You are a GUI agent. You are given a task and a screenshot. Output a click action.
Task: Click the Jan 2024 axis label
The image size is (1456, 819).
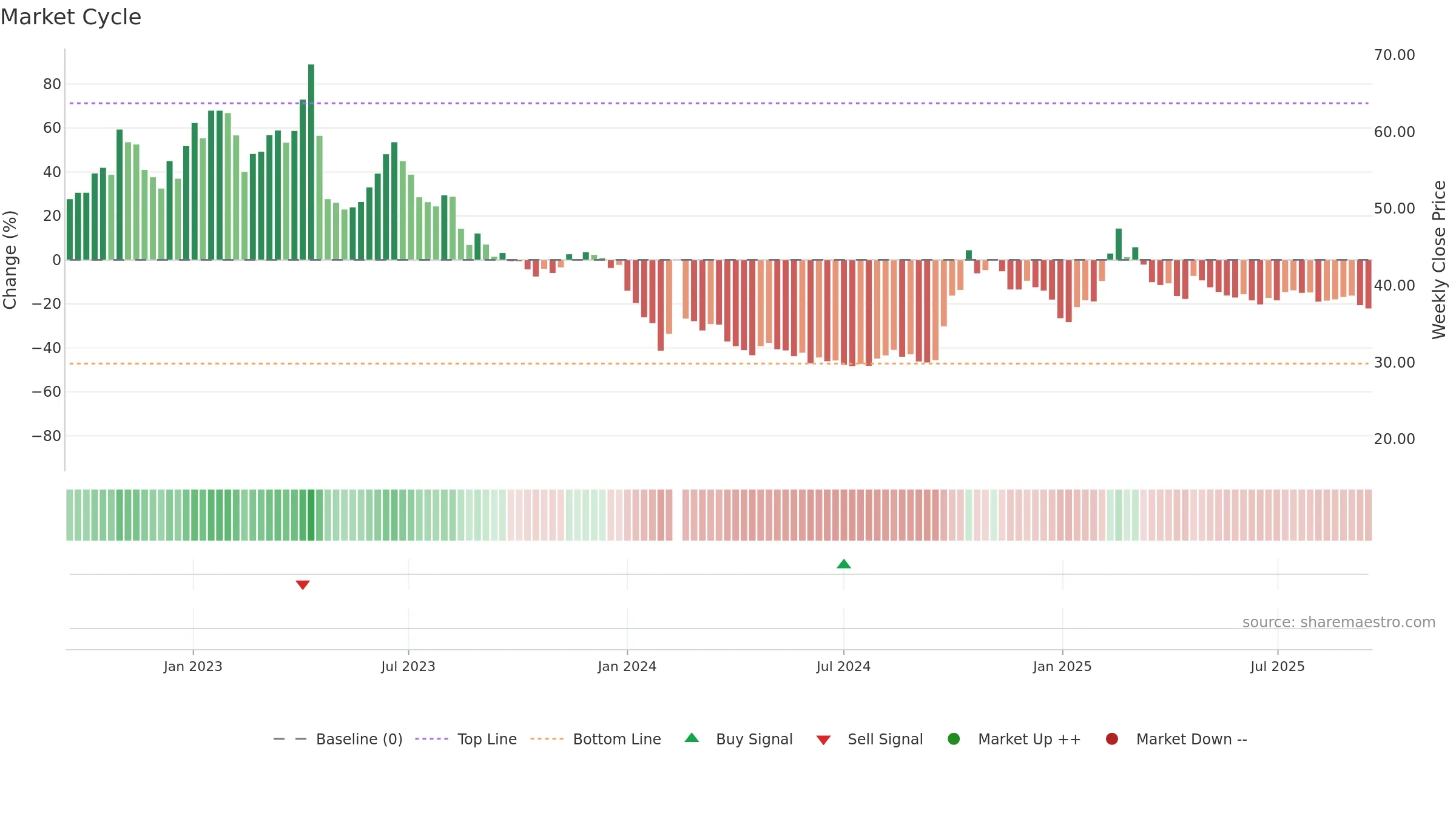(627, 667)
